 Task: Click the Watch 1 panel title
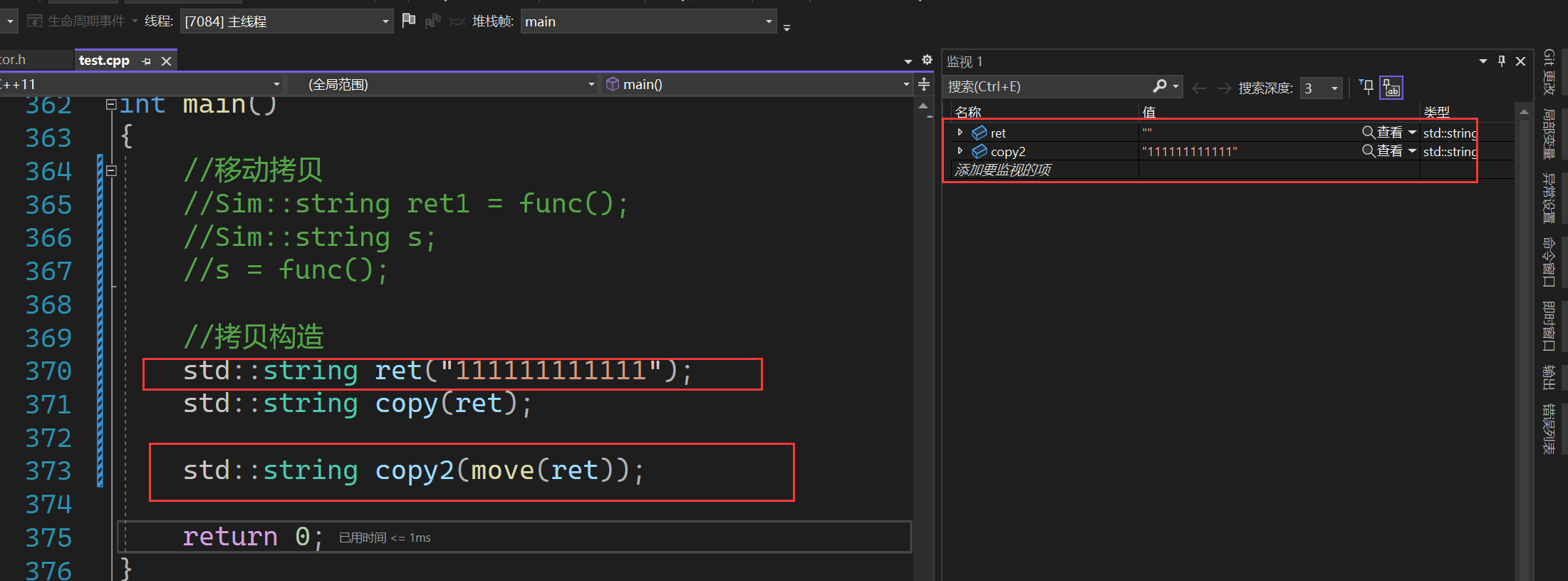[x=965, y=62]
